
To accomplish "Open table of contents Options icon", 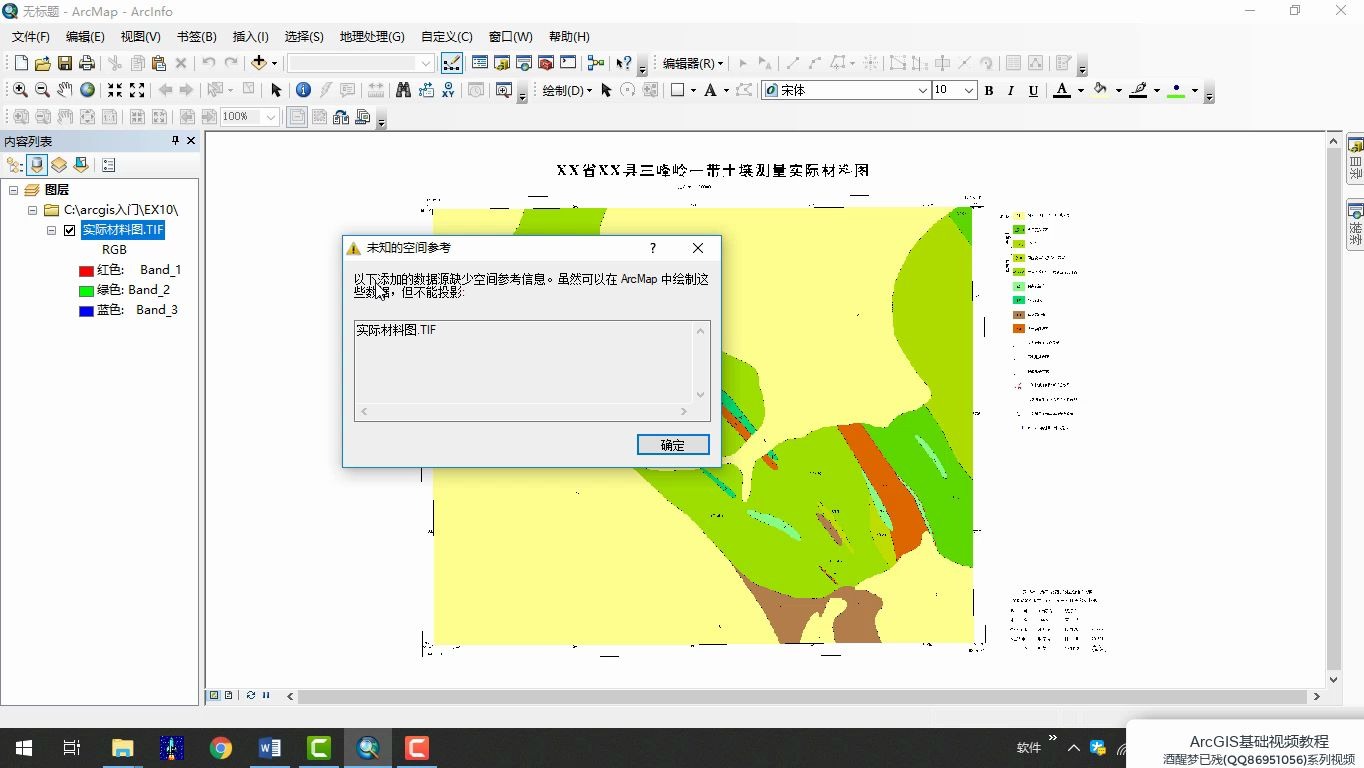I will [x=108, y=165].
